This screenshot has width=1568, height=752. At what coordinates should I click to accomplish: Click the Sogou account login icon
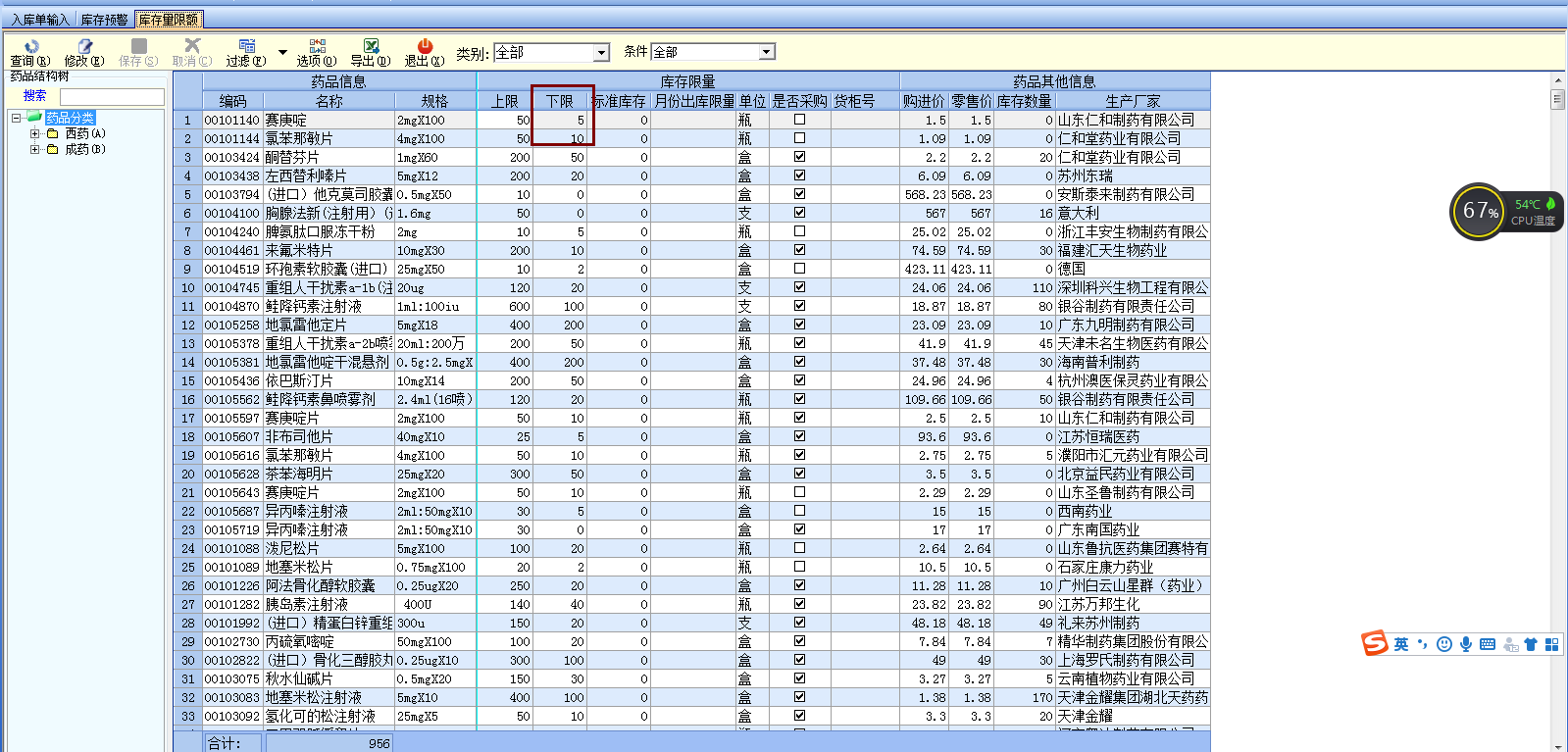[x=1510, y=644]
